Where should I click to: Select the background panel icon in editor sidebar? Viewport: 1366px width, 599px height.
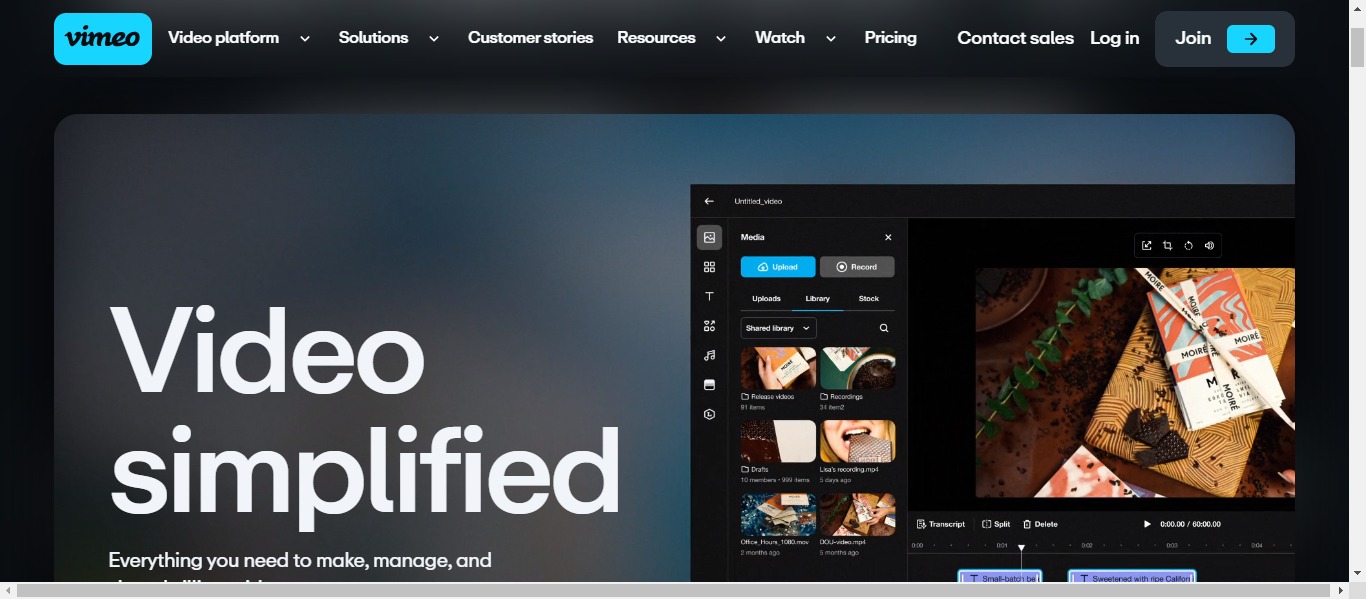tap(709, 384)
